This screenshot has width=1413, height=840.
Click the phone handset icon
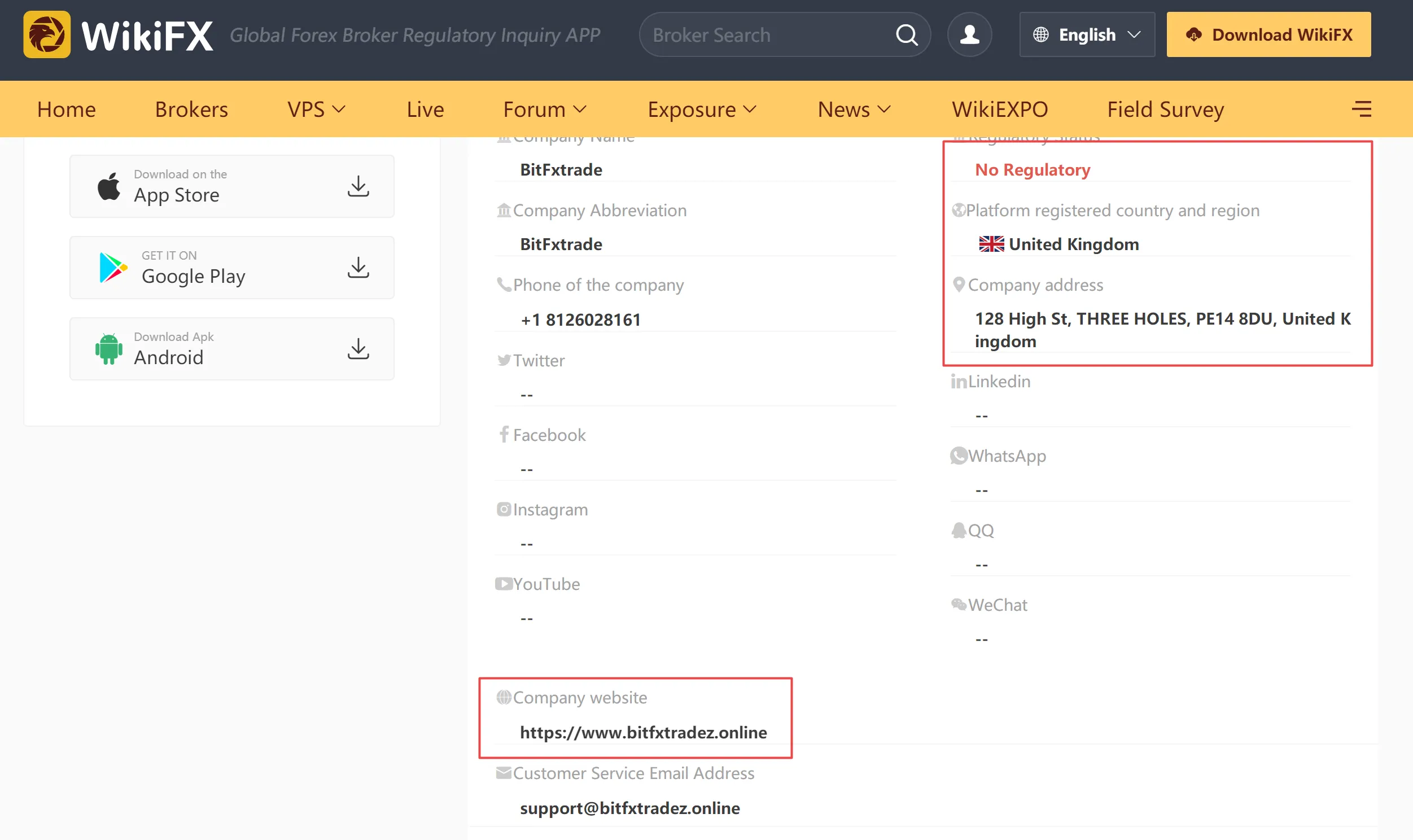tap(504, 284)
